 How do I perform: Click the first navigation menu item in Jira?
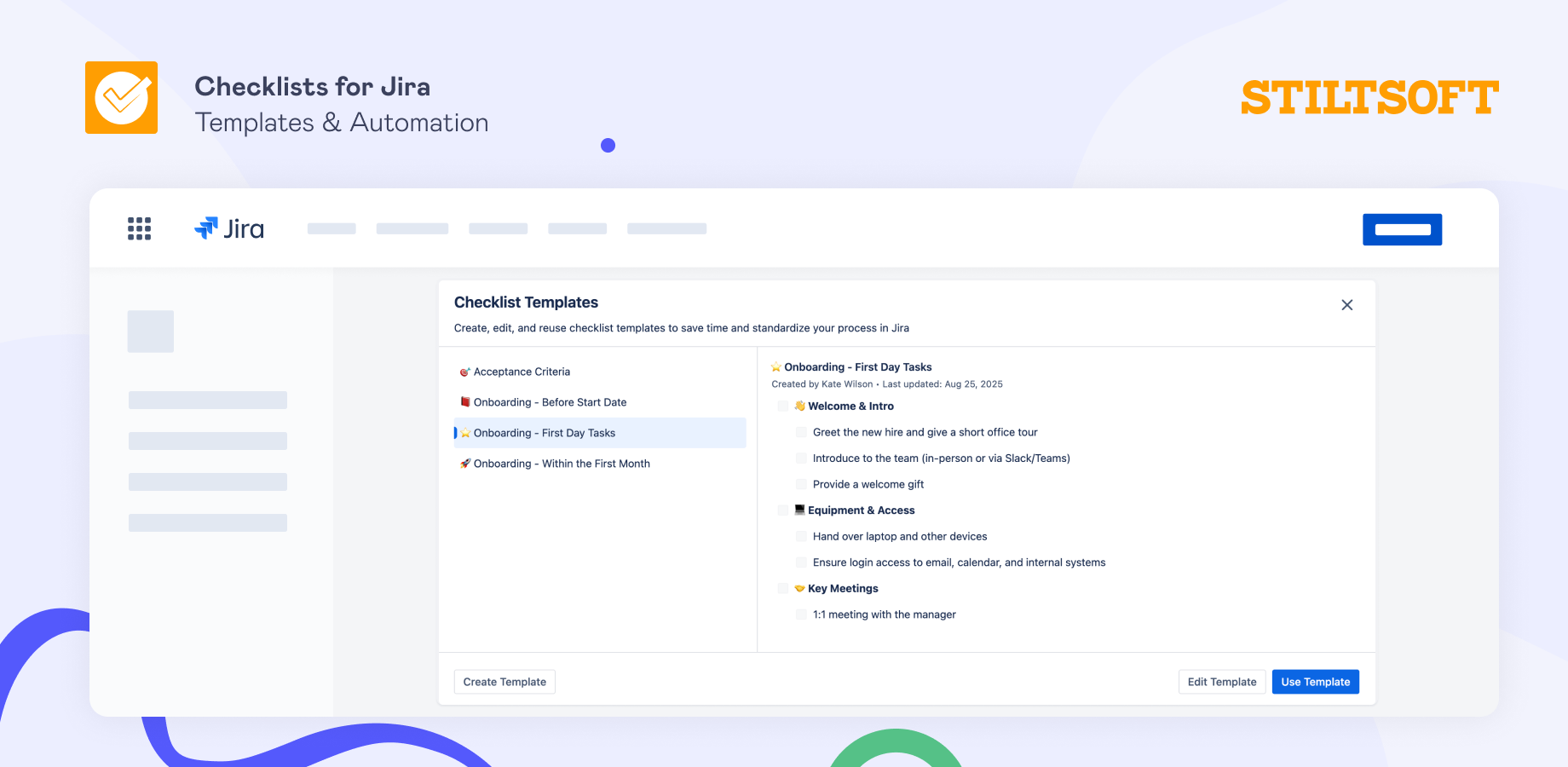[331, 228]
